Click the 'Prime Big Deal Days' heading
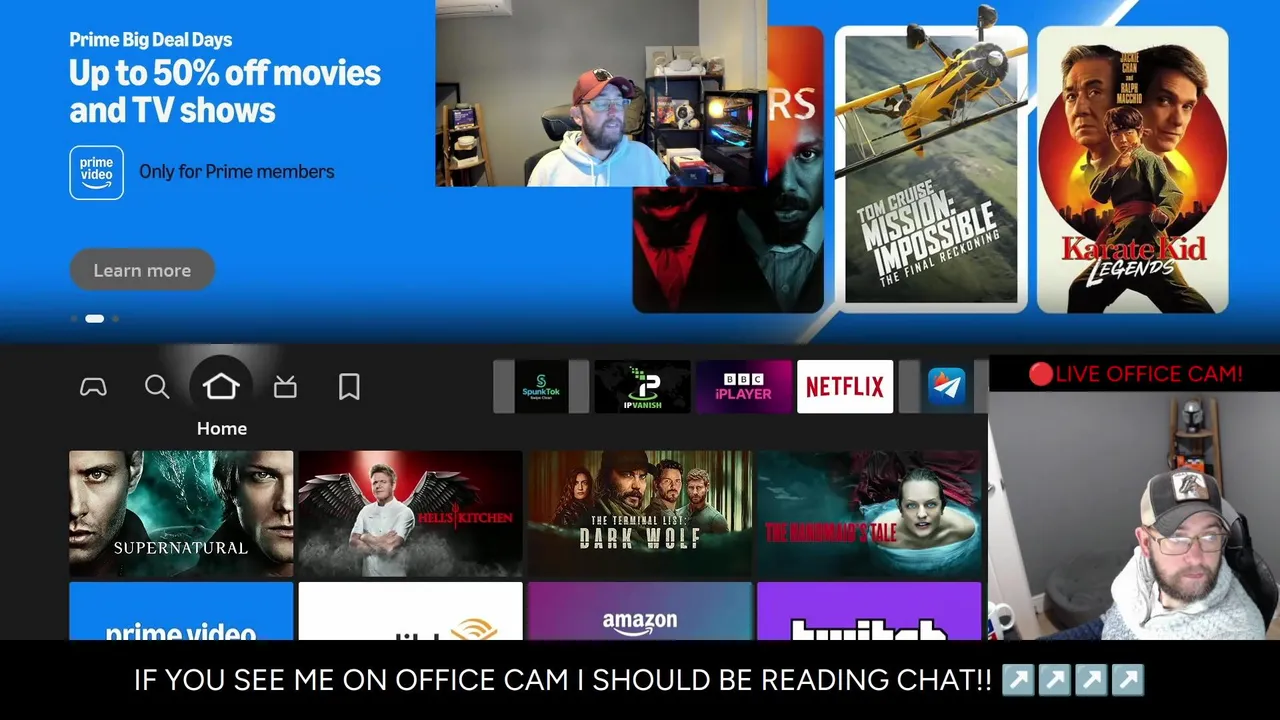This screenshot has width=1280, height=720. point(150,40)
